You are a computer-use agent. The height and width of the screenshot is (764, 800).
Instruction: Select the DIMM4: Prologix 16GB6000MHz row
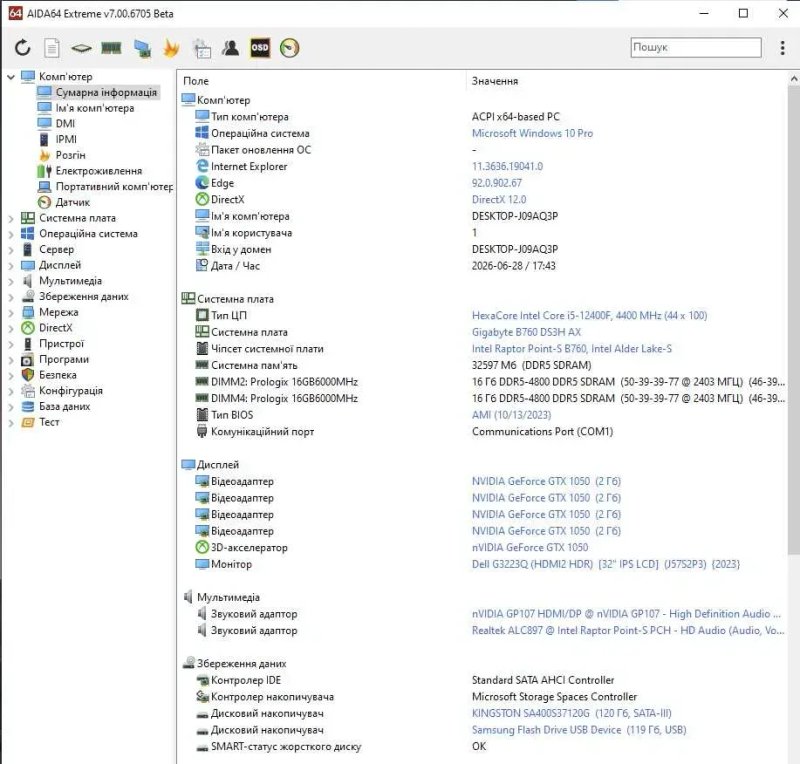[483, 399]
